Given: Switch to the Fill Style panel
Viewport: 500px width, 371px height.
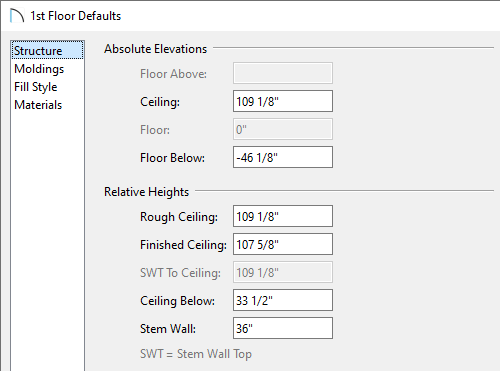Looking at the screenshot, I should click(36, 87).
